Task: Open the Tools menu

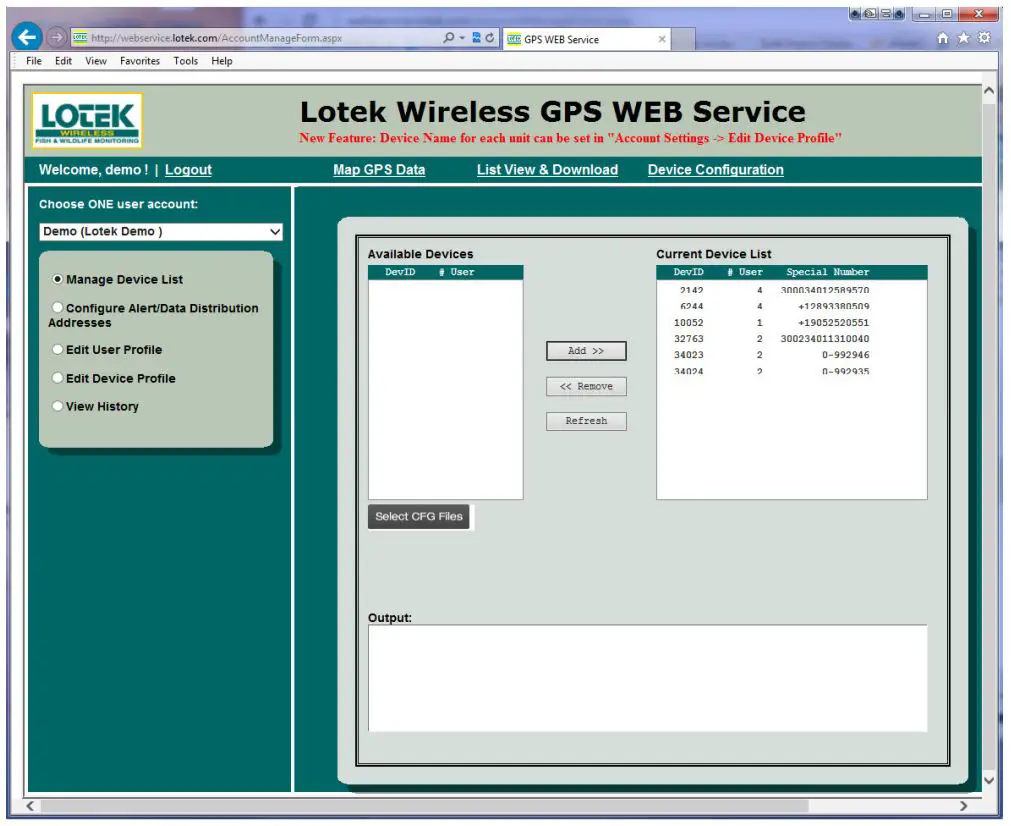Action: 185,61
